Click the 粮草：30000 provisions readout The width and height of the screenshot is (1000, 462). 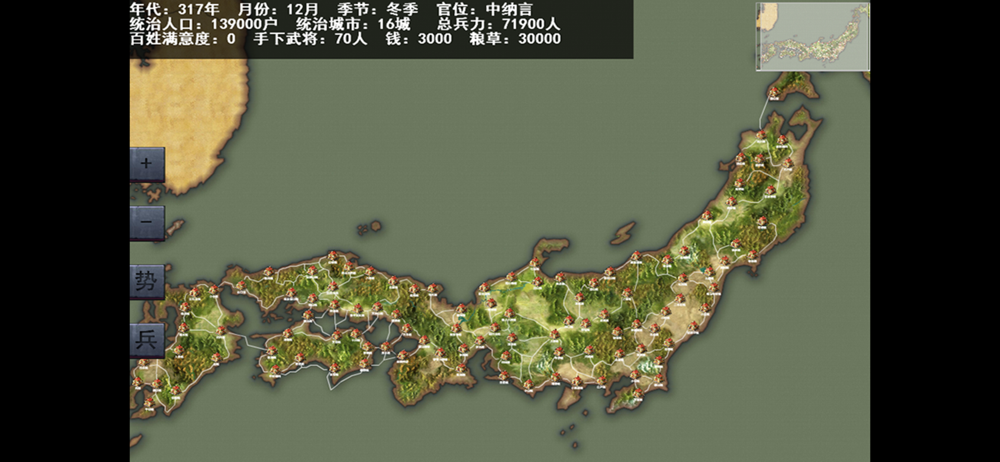click(x=515, y=39)
